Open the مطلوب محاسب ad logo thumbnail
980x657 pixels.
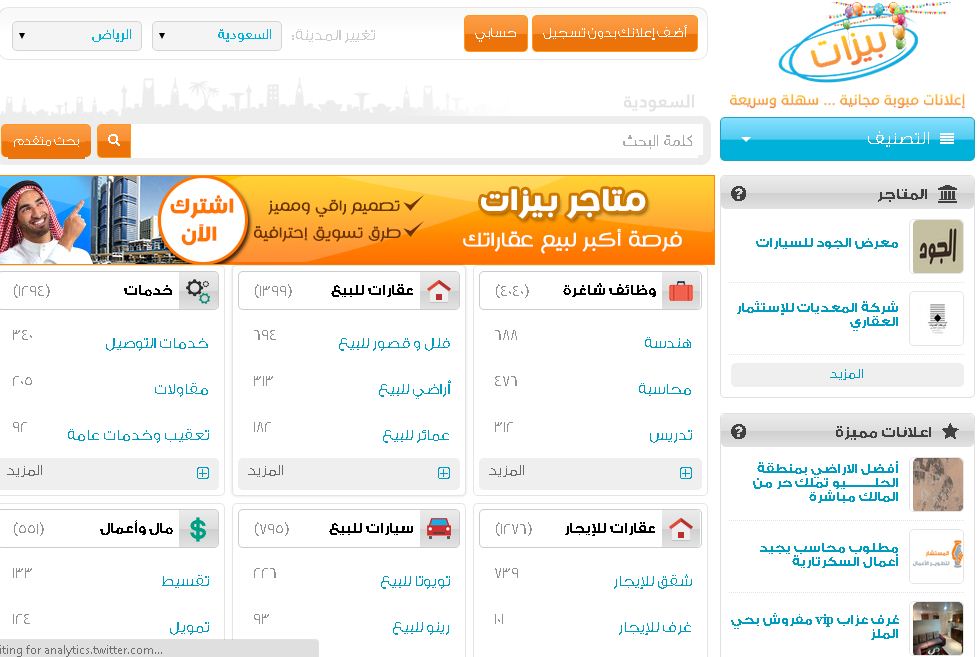click(937, 556)
